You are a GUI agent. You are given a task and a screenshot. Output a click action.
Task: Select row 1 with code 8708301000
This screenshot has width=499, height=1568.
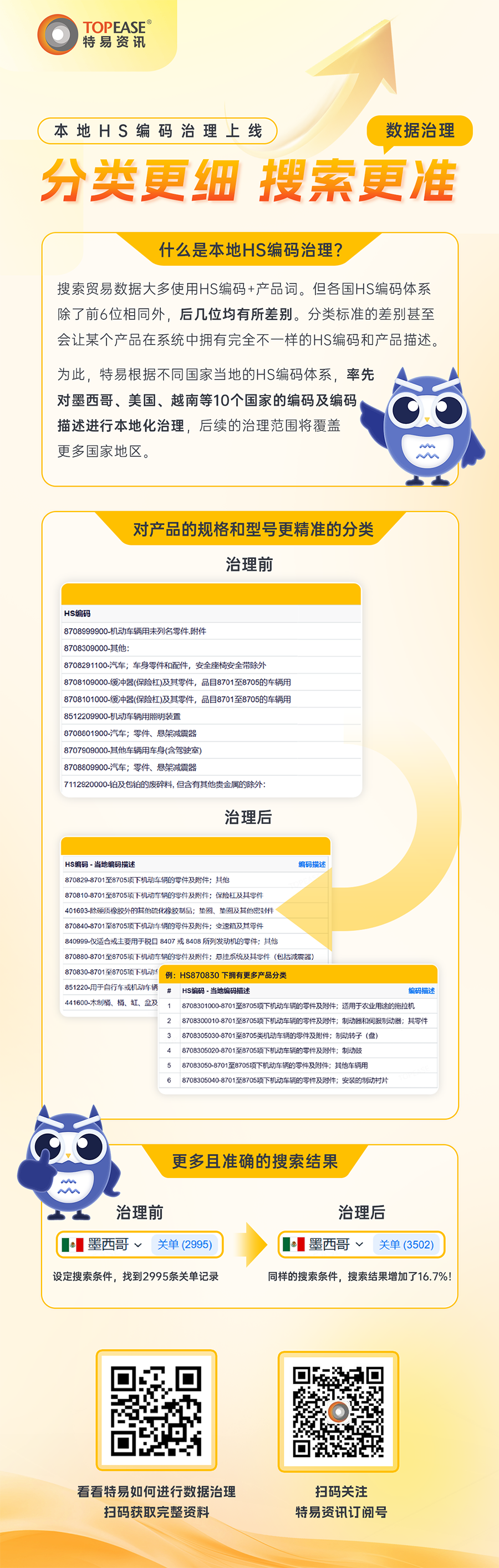[x=298, y=1005]
